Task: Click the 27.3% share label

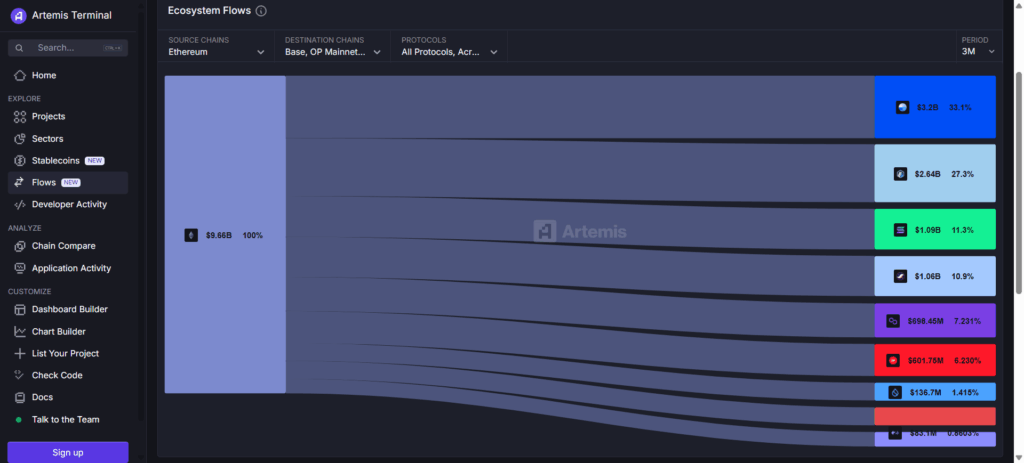Action: coord(963,174)
